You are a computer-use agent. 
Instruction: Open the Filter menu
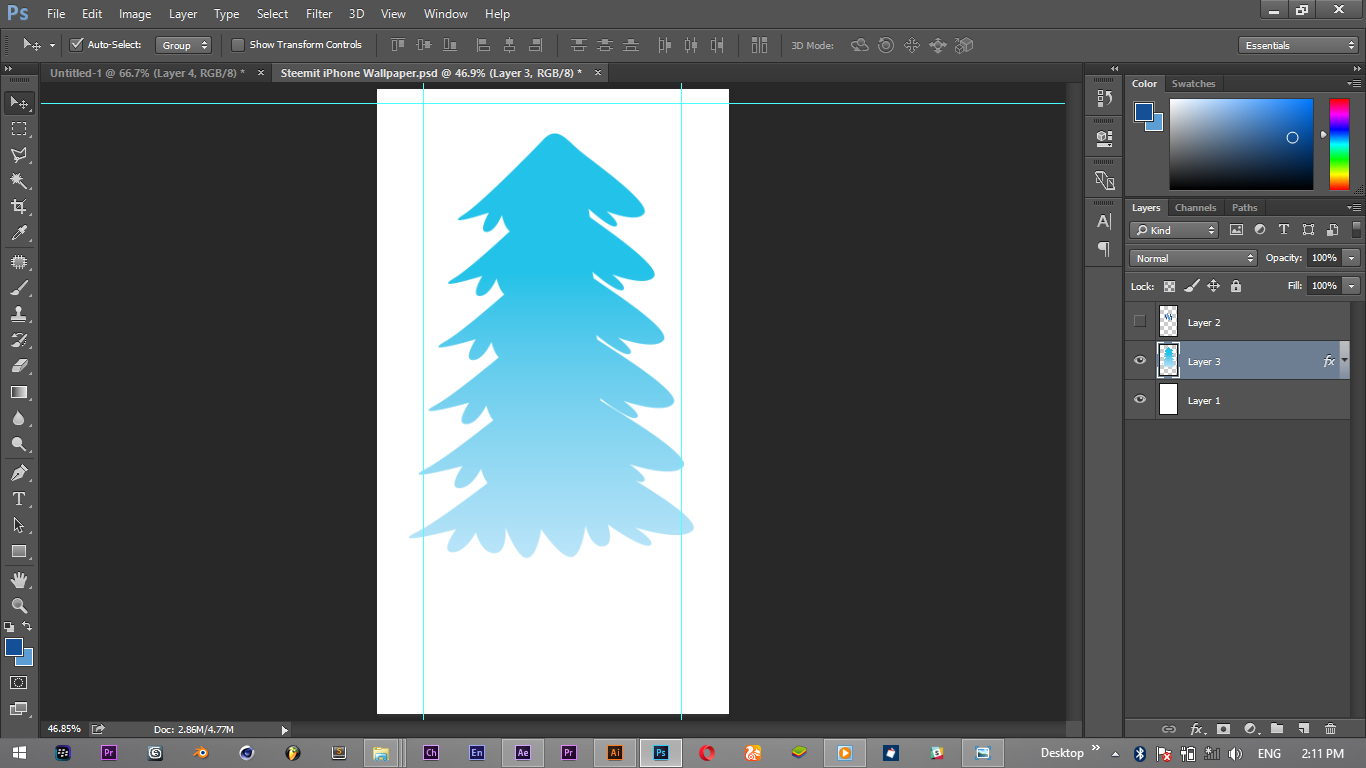(319, 14)
